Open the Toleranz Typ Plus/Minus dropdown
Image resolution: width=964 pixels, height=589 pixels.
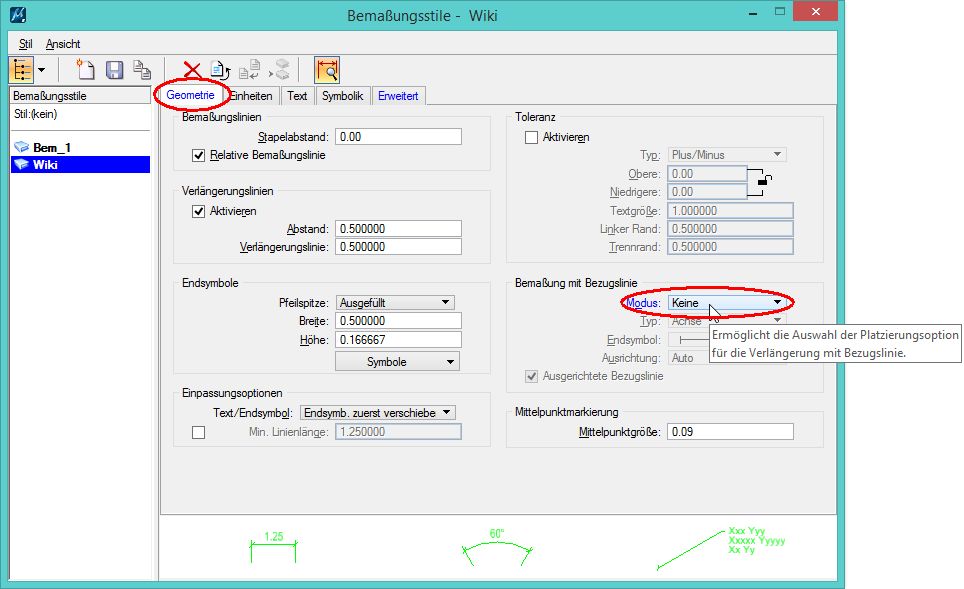(x=727, y=155)
